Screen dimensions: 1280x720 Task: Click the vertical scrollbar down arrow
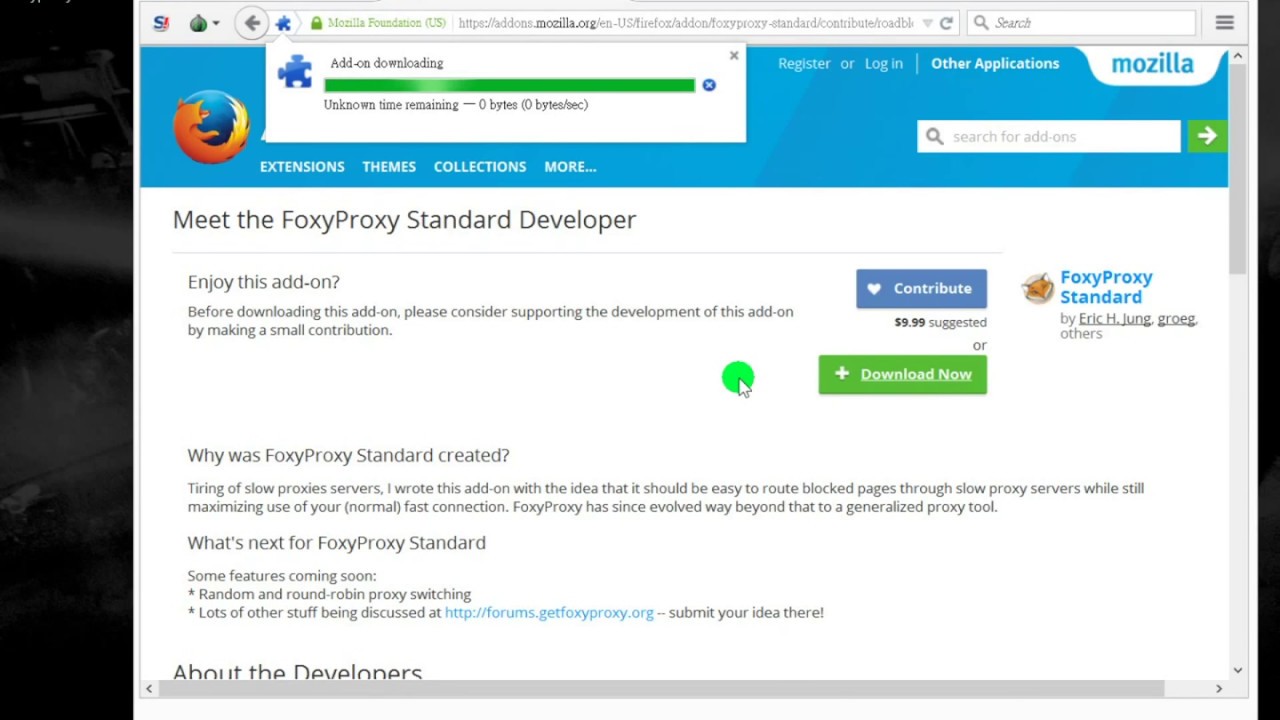(1238, 670)
